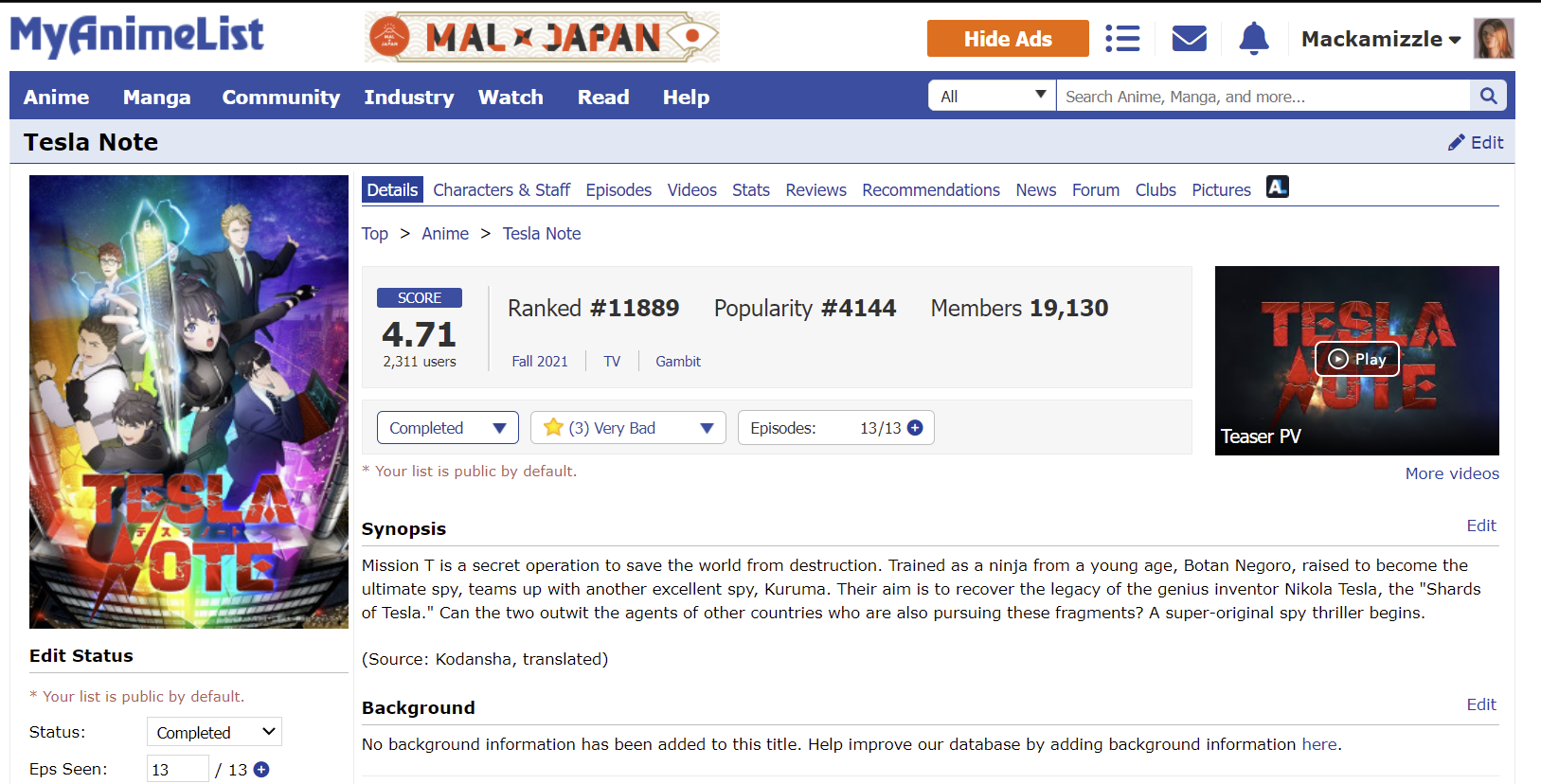Open the messages envelope icon
This screenshot has height=784, width=1541.
click(x=1189, y=39)
